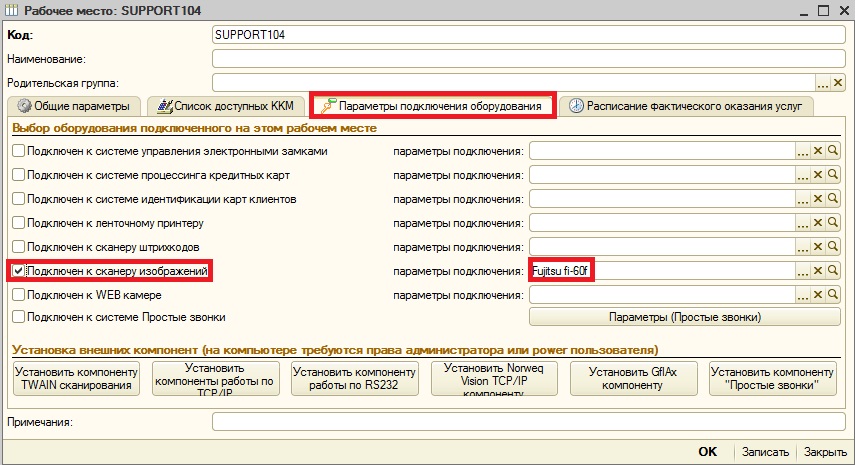Open lookup for credit card processing parameters
Screen dimensions: 855x465
(833, 175)
